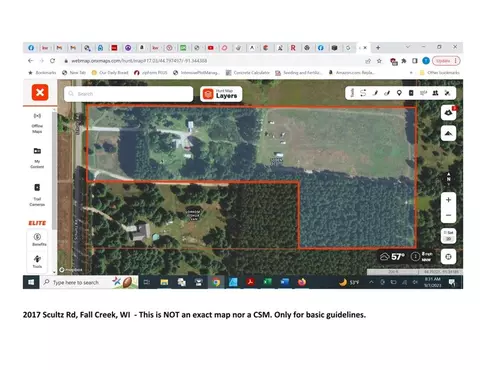
Task: Select the waypoint pin tool
Action: tap(399, 93)
